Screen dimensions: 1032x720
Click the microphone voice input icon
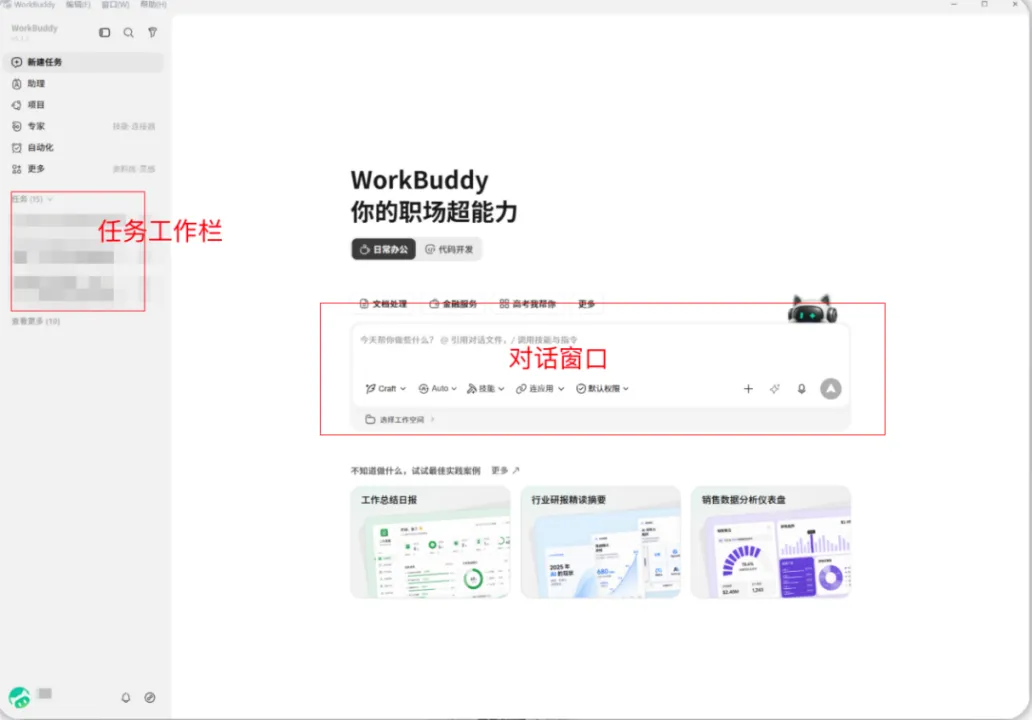[x=802, y=389]
